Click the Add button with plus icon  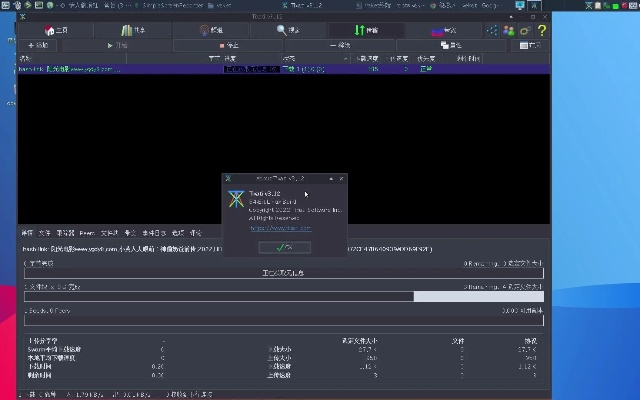(40, 45)
